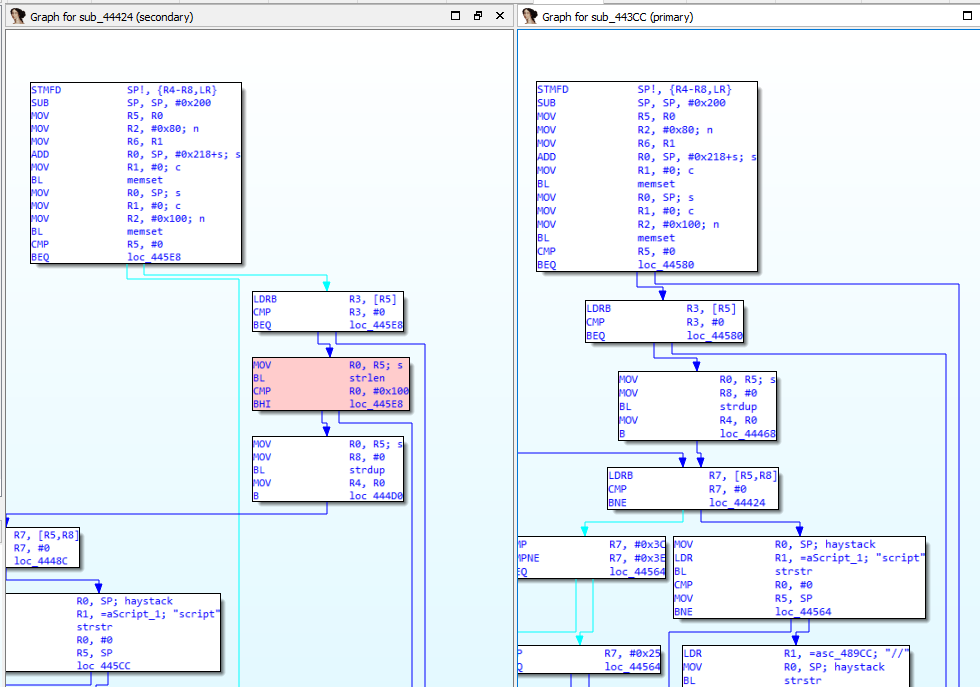Click the IDA mascot icon on secondary graph title bar
980x687 pixels.
point(16,15)
